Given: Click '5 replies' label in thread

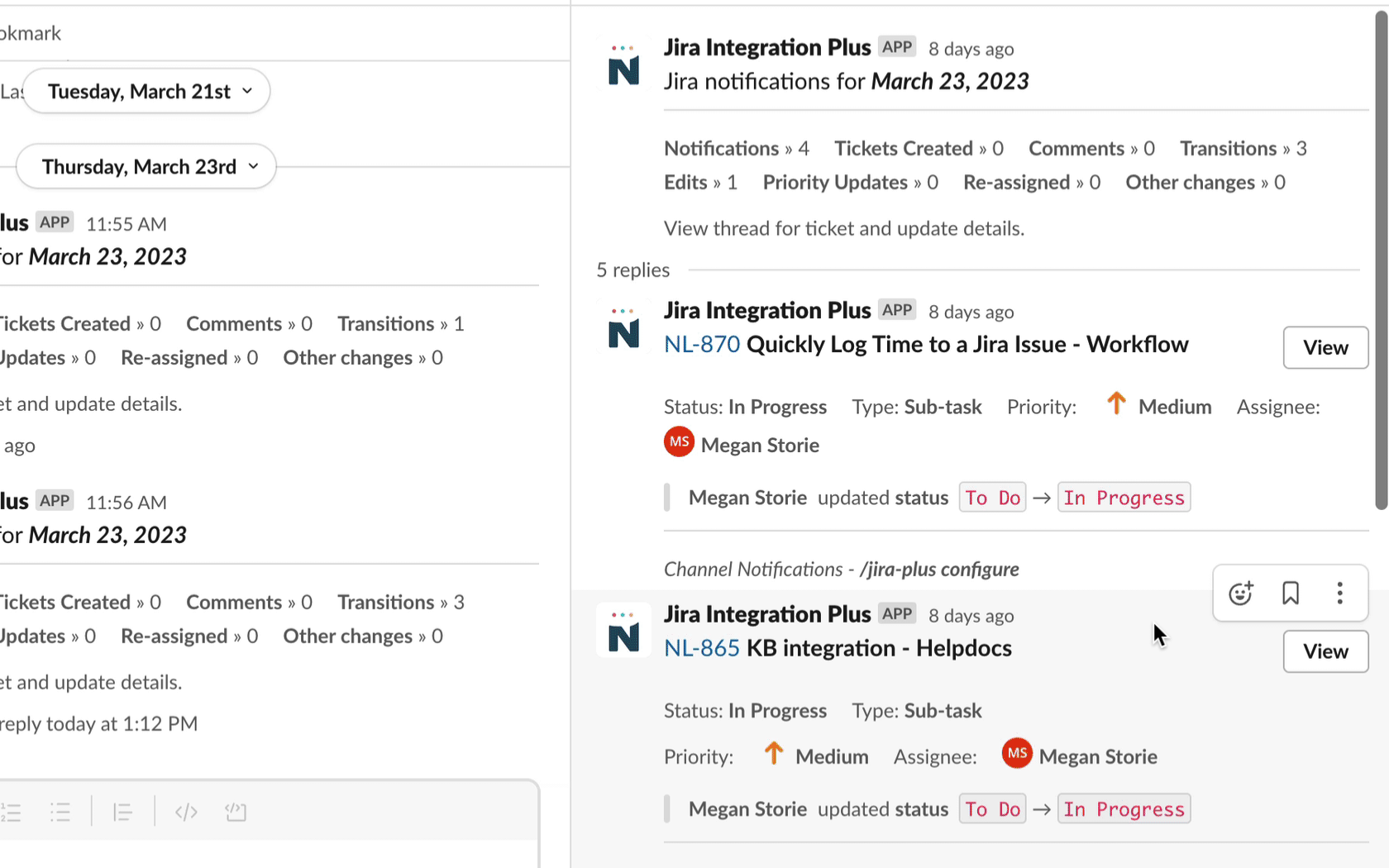Looking at the screenshot, I should 633,270.
